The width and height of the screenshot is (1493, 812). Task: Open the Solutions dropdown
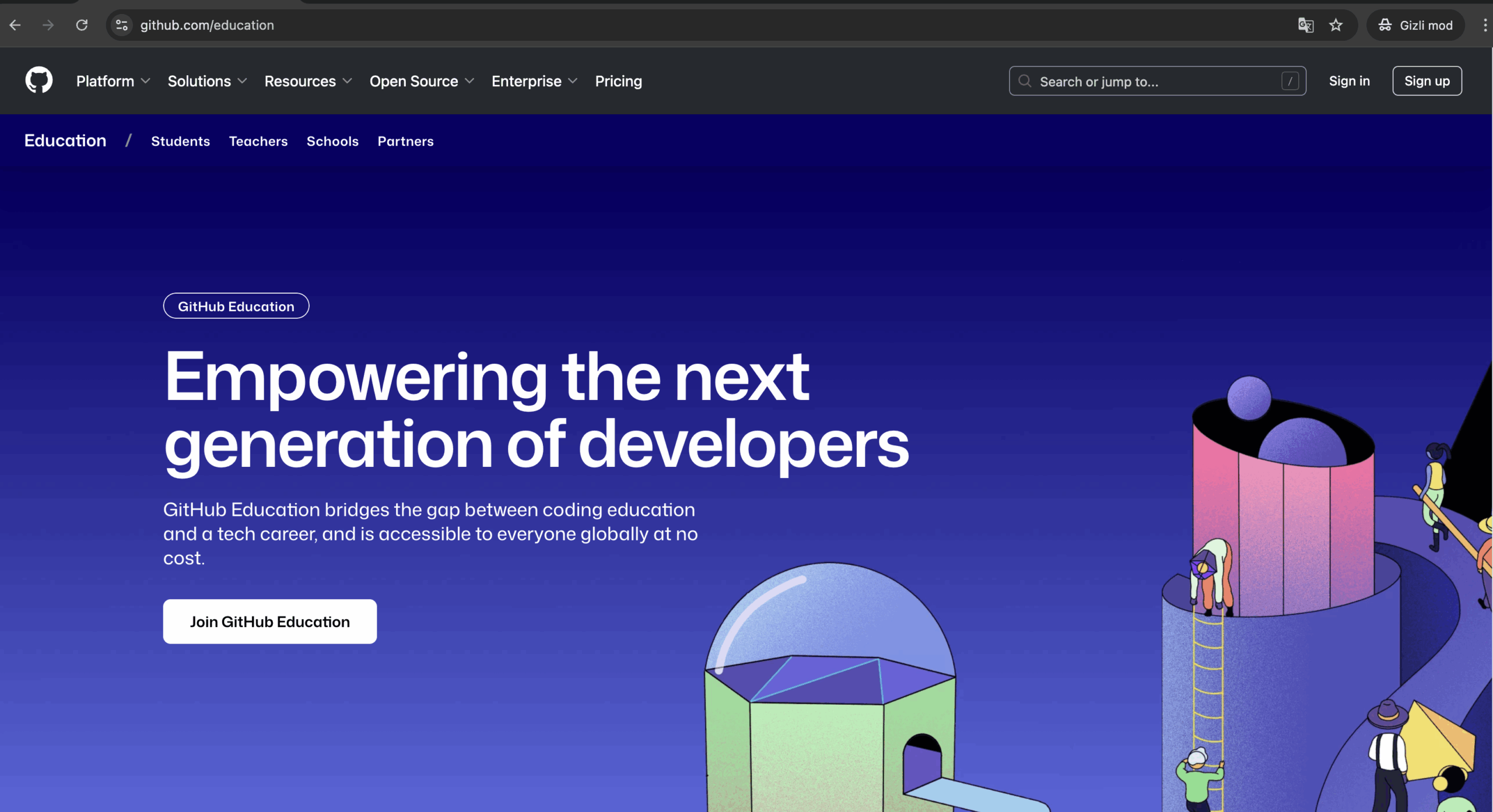tap(206, 81)
